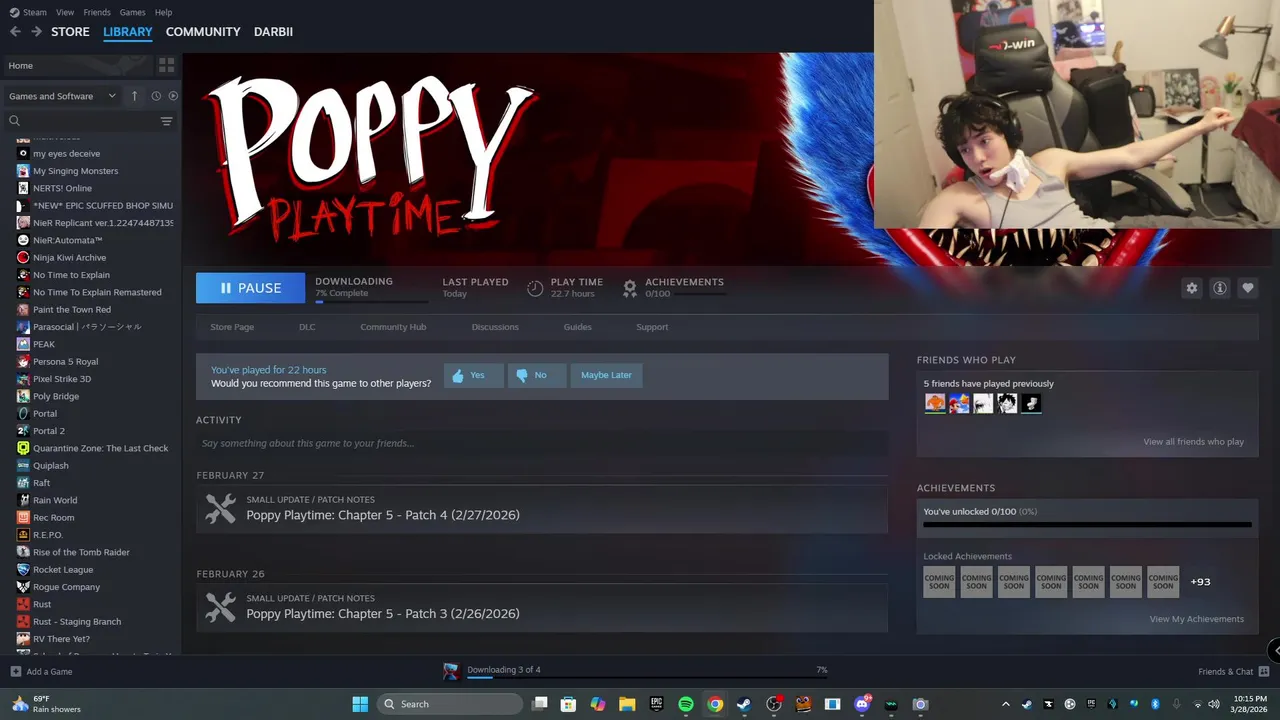Click the ready-to-play filter icon

(173, 96)
